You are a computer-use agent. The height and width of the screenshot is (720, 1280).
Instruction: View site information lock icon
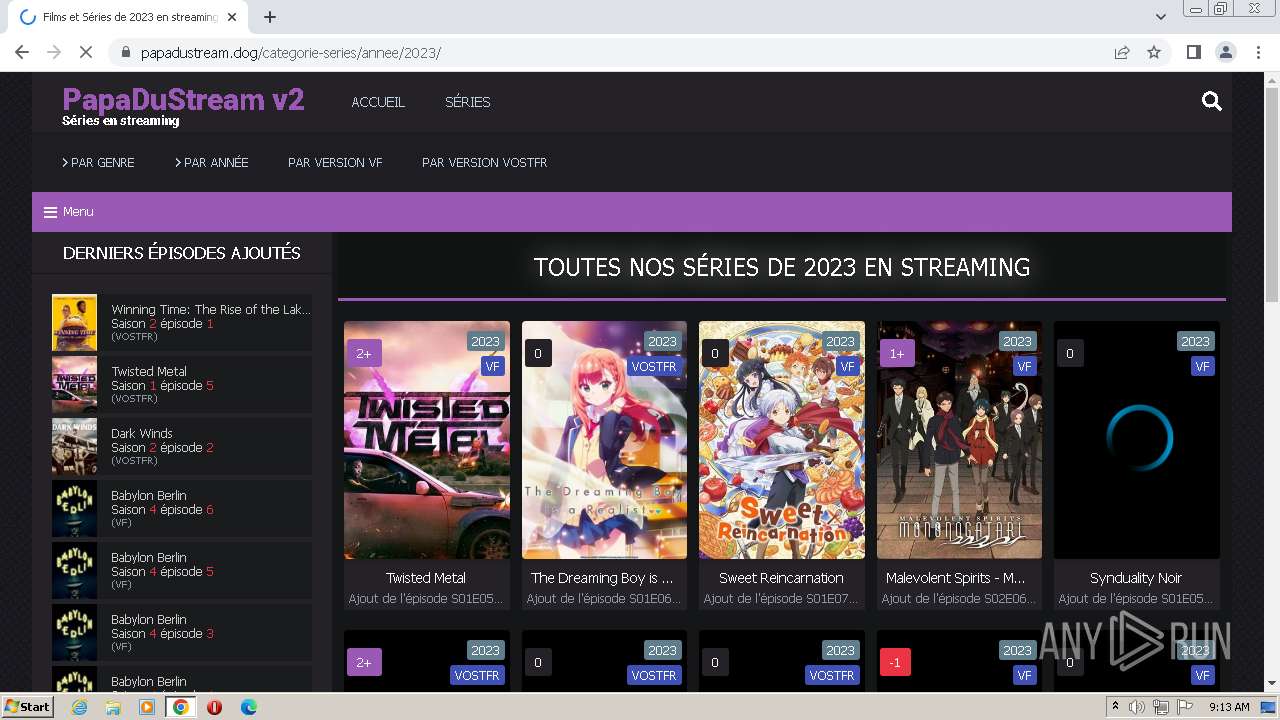pyautogui.click(x=125, y=52)
